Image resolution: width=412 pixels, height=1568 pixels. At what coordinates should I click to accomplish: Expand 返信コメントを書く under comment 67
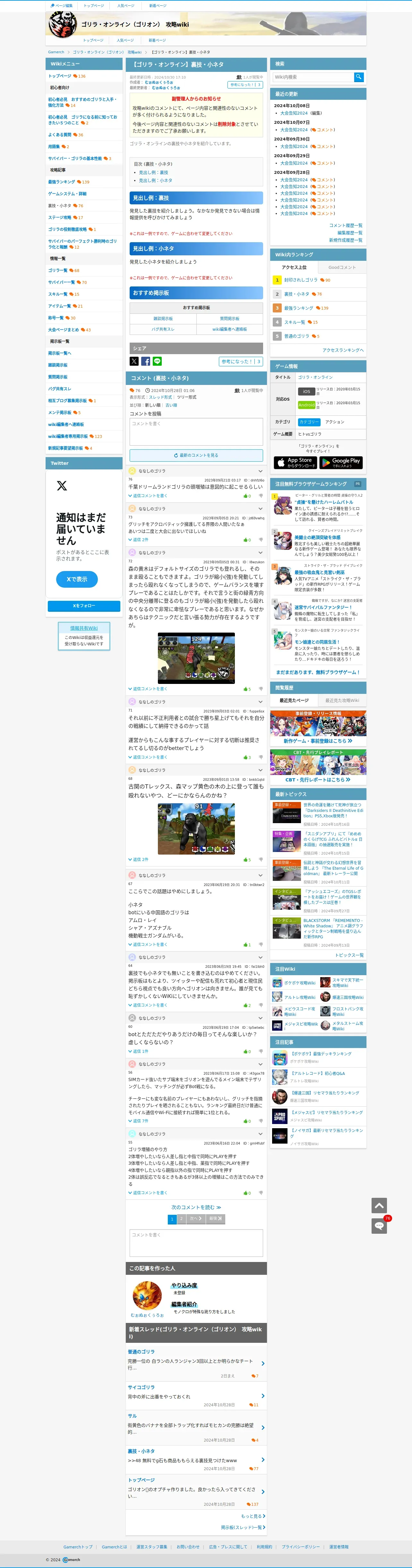click(x=147, y=945)
